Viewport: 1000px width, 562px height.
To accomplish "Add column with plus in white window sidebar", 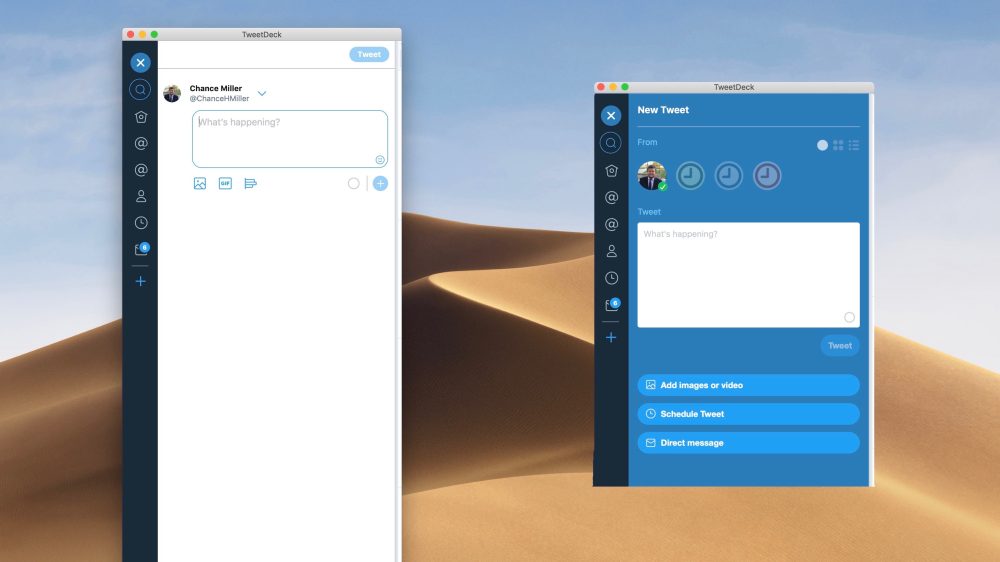I will coord(140,281).
